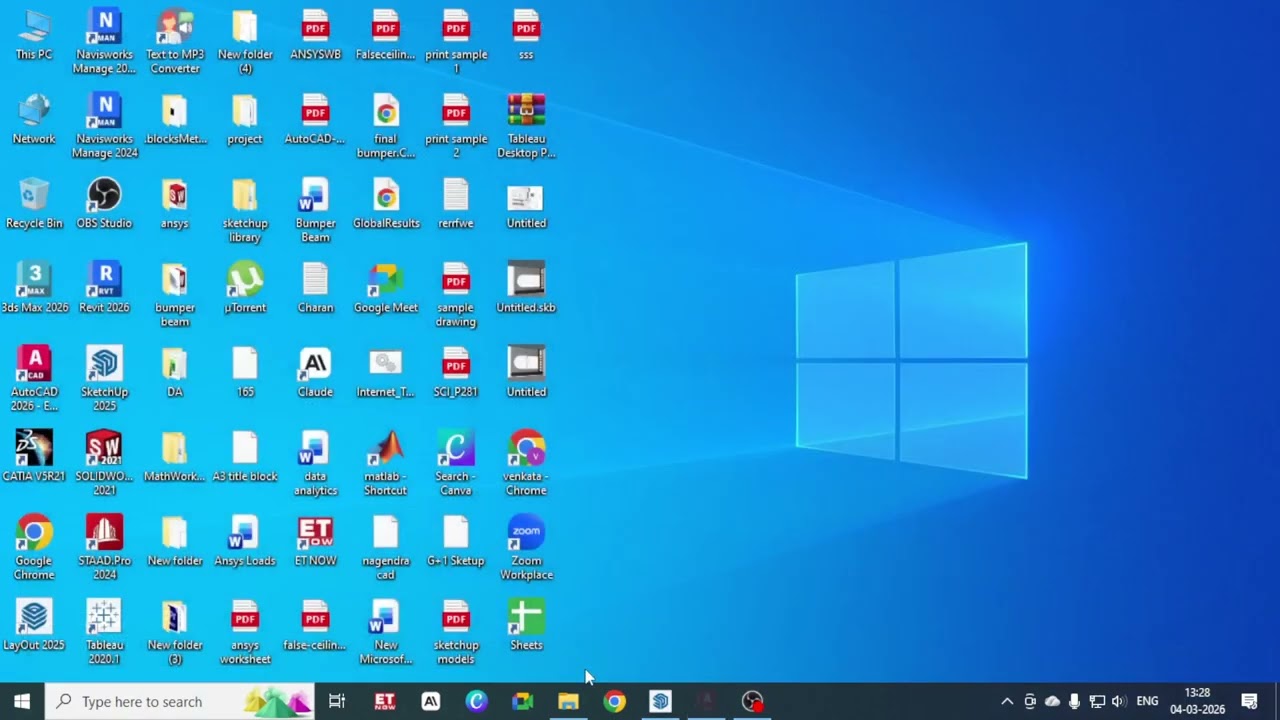1280x720 pixels.
Task: Select the New folder (4) folder
Action: pos(245,42)
